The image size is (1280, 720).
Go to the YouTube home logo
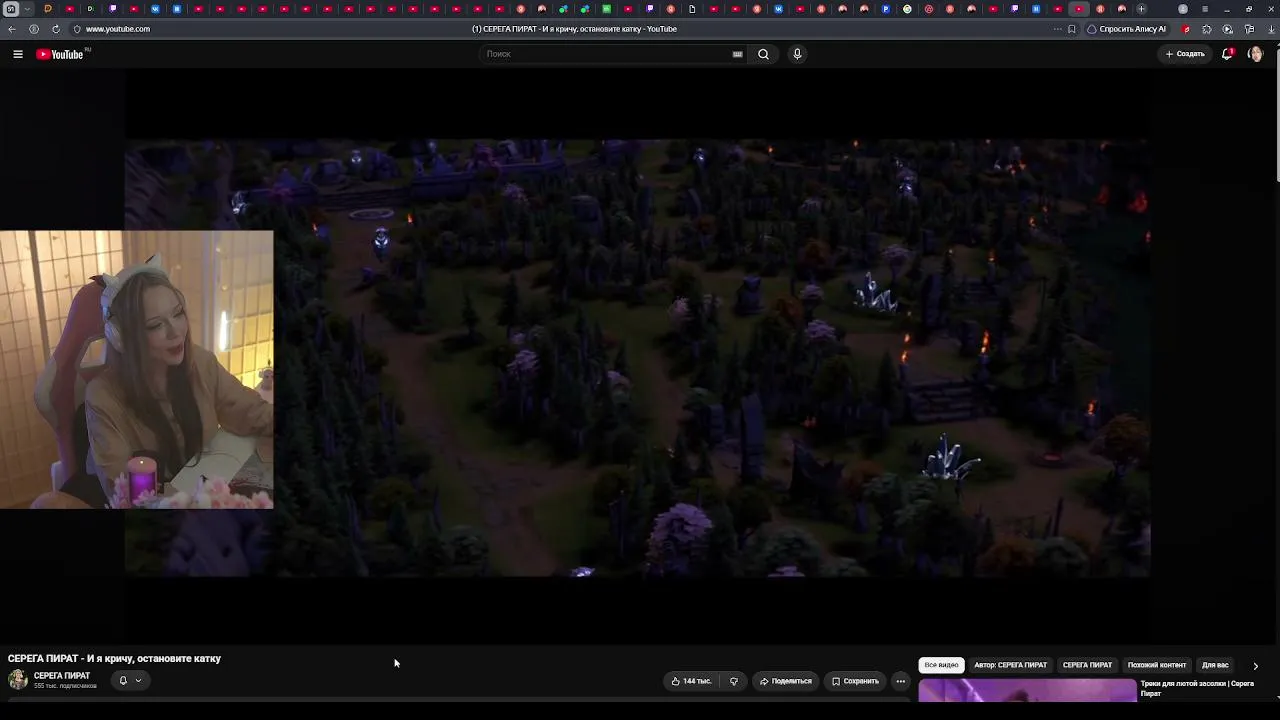tap(62, 54)
